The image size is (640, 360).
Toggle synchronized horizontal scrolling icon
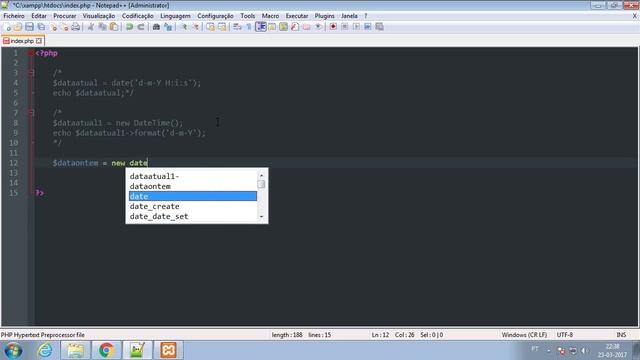click(222, 27)
